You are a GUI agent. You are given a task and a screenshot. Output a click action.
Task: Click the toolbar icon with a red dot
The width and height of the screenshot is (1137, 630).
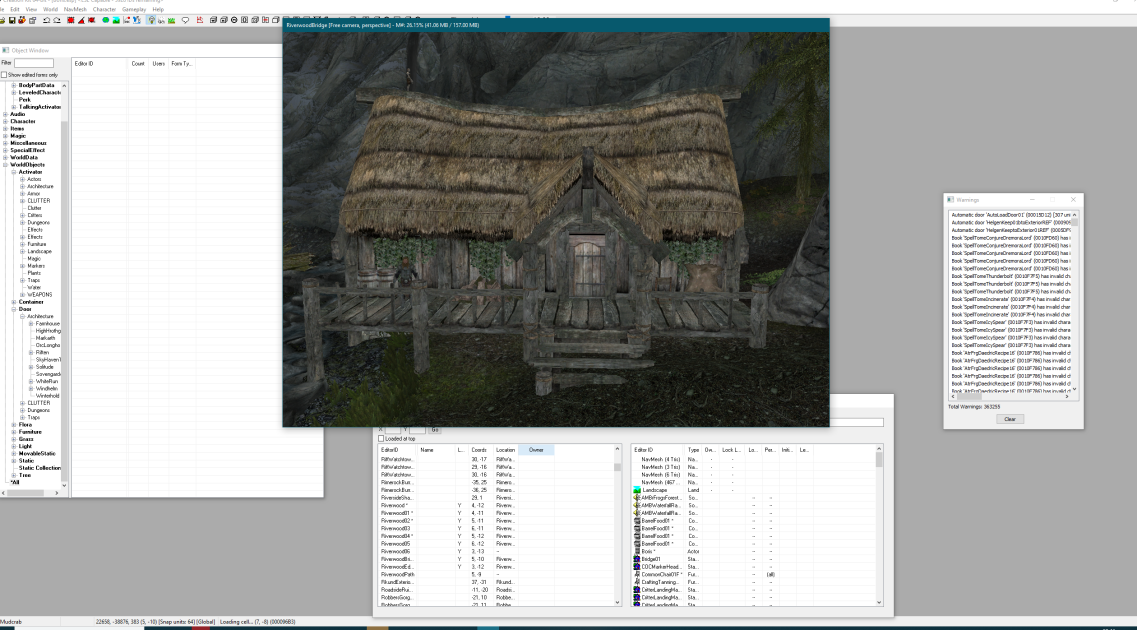click(127, 20)
